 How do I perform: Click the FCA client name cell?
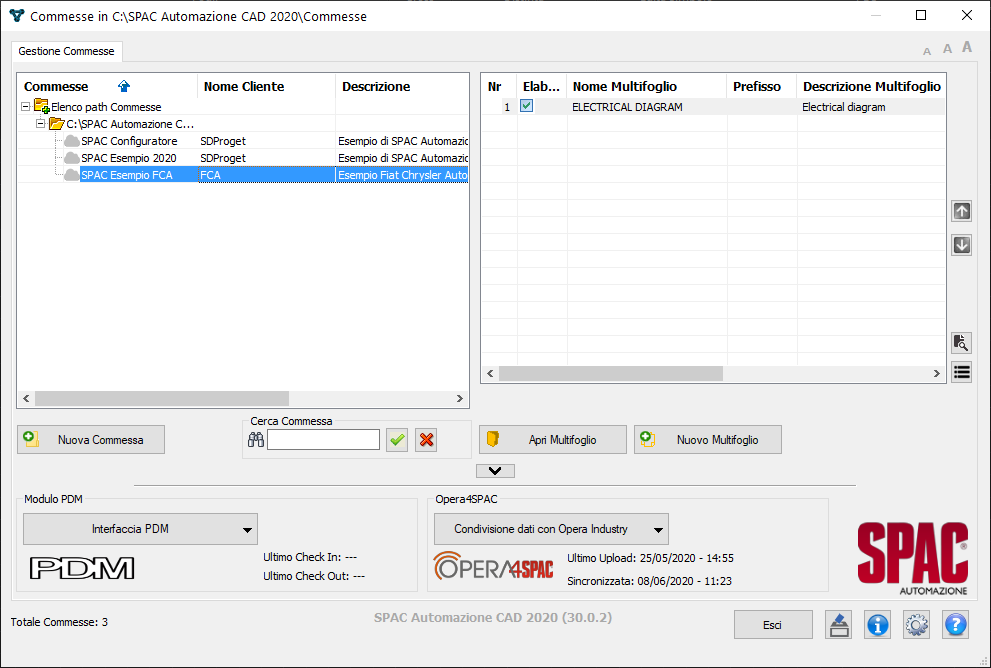point(267,175)
